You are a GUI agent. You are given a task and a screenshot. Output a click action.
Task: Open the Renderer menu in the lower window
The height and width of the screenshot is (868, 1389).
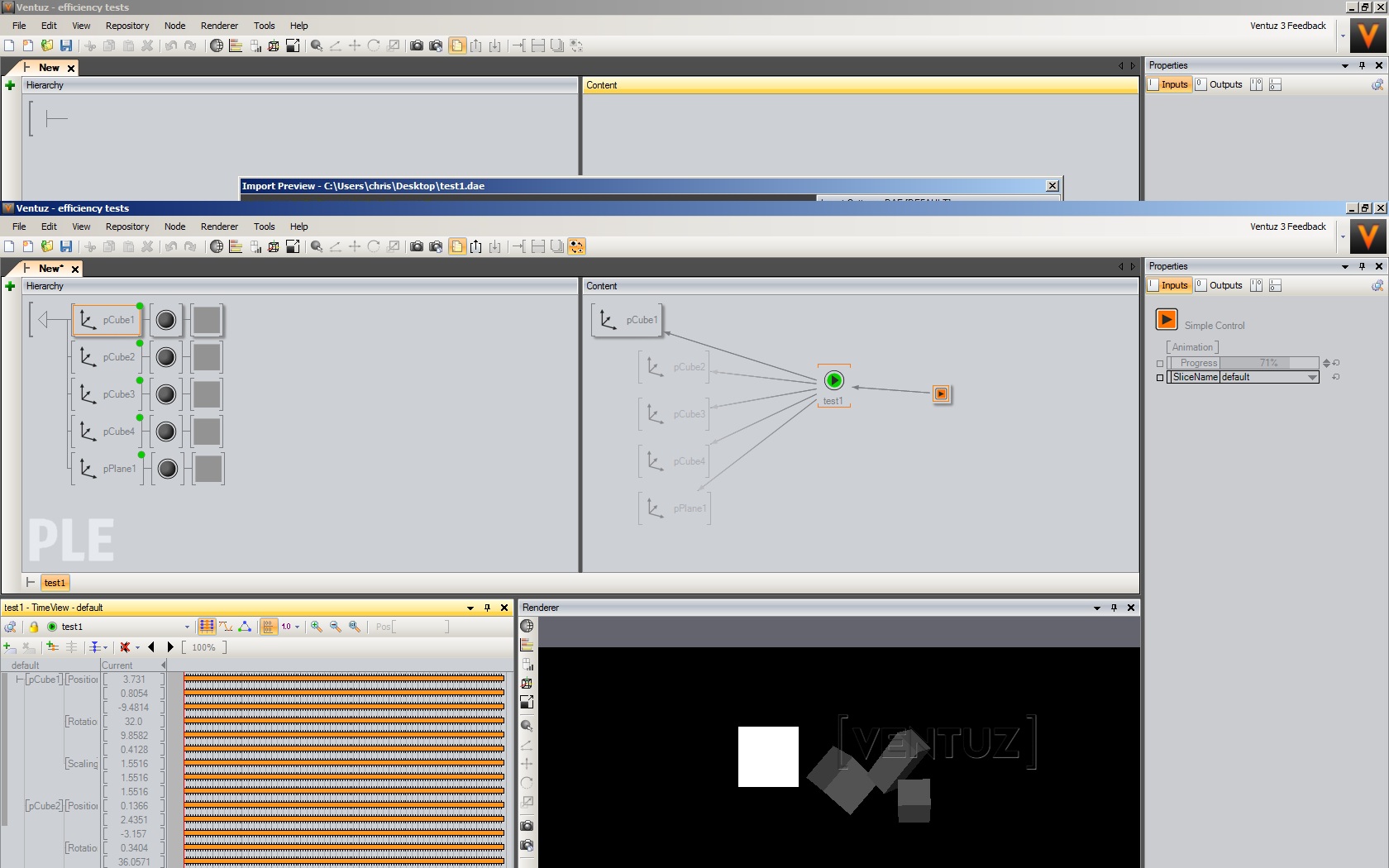219,227
